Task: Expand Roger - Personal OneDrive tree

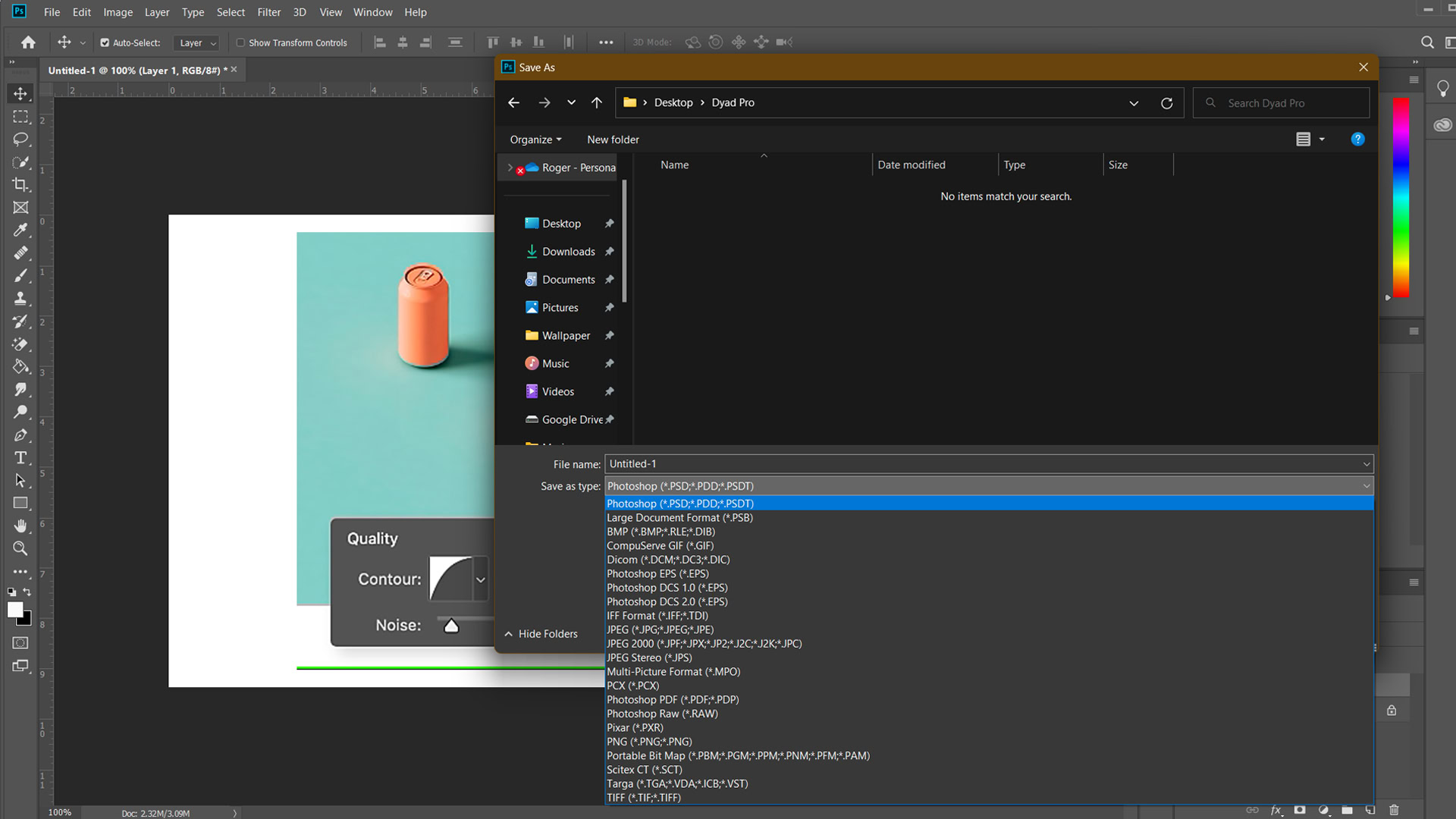Action: coord(510,168)
